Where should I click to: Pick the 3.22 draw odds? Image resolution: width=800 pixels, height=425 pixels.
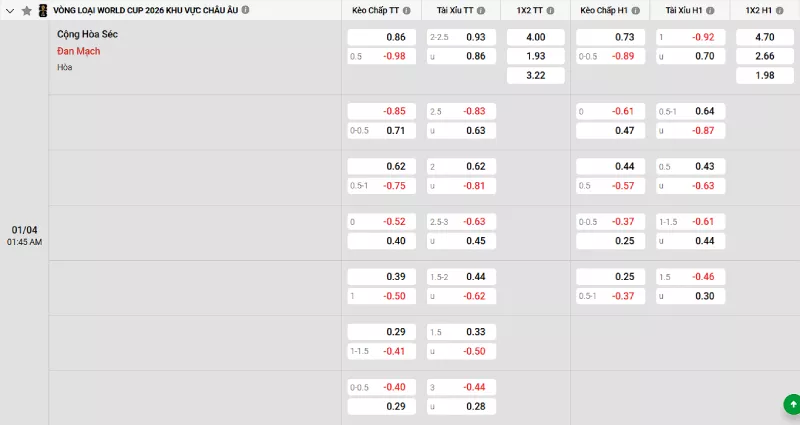pyautogui.click(x=535, y=76)
